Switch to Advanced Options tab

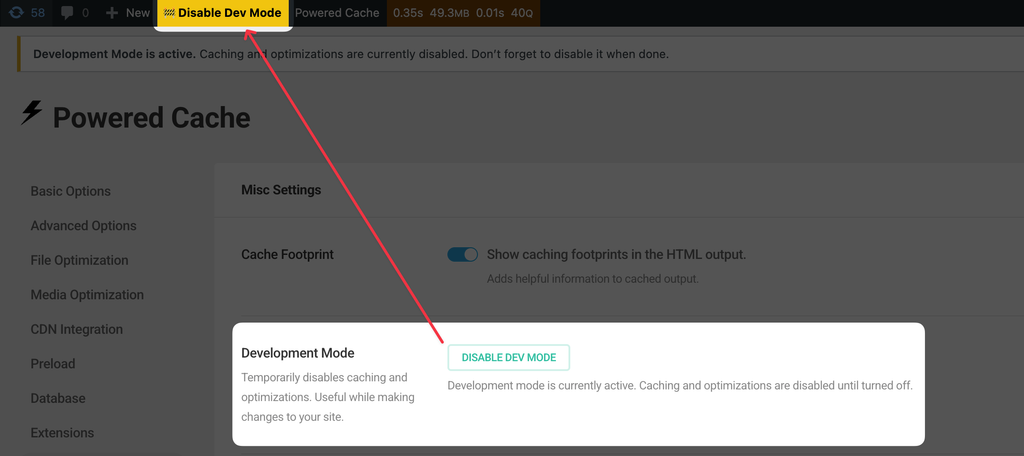(x=83, y=226)
